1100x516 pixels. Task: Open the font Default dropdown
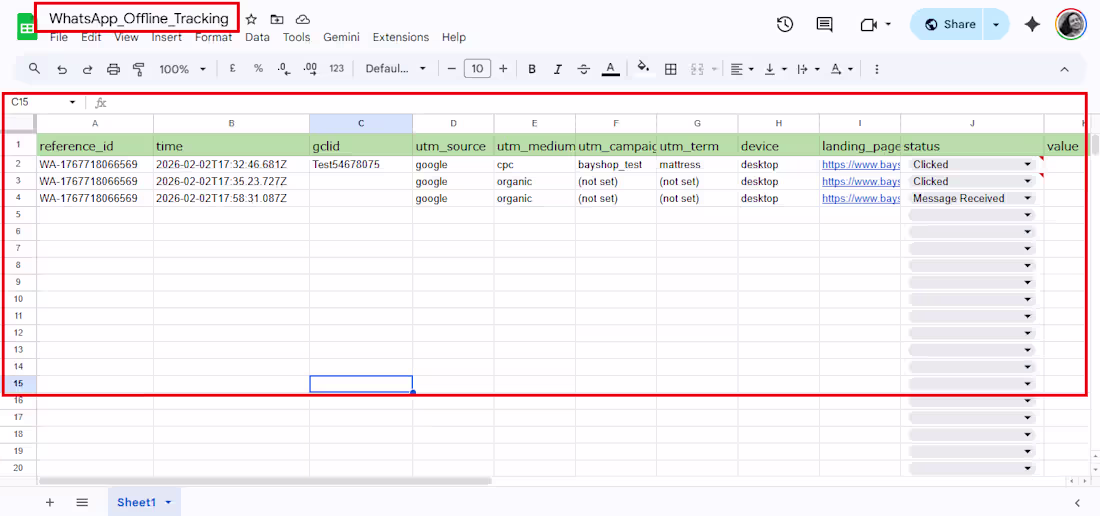pos(396,69)
